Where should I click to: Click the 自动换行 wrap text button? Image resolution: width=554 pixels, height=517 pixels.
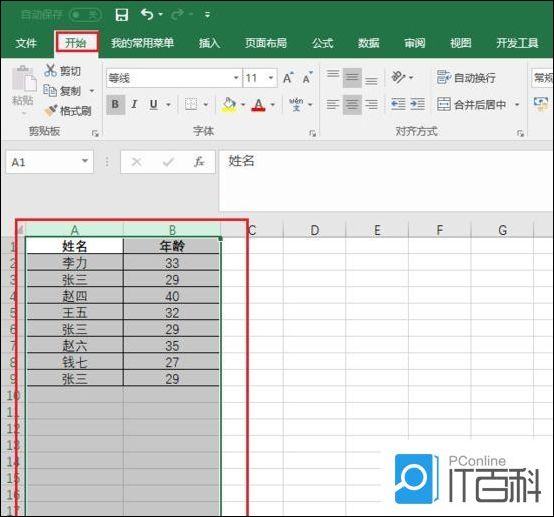(x=466, y=77)
